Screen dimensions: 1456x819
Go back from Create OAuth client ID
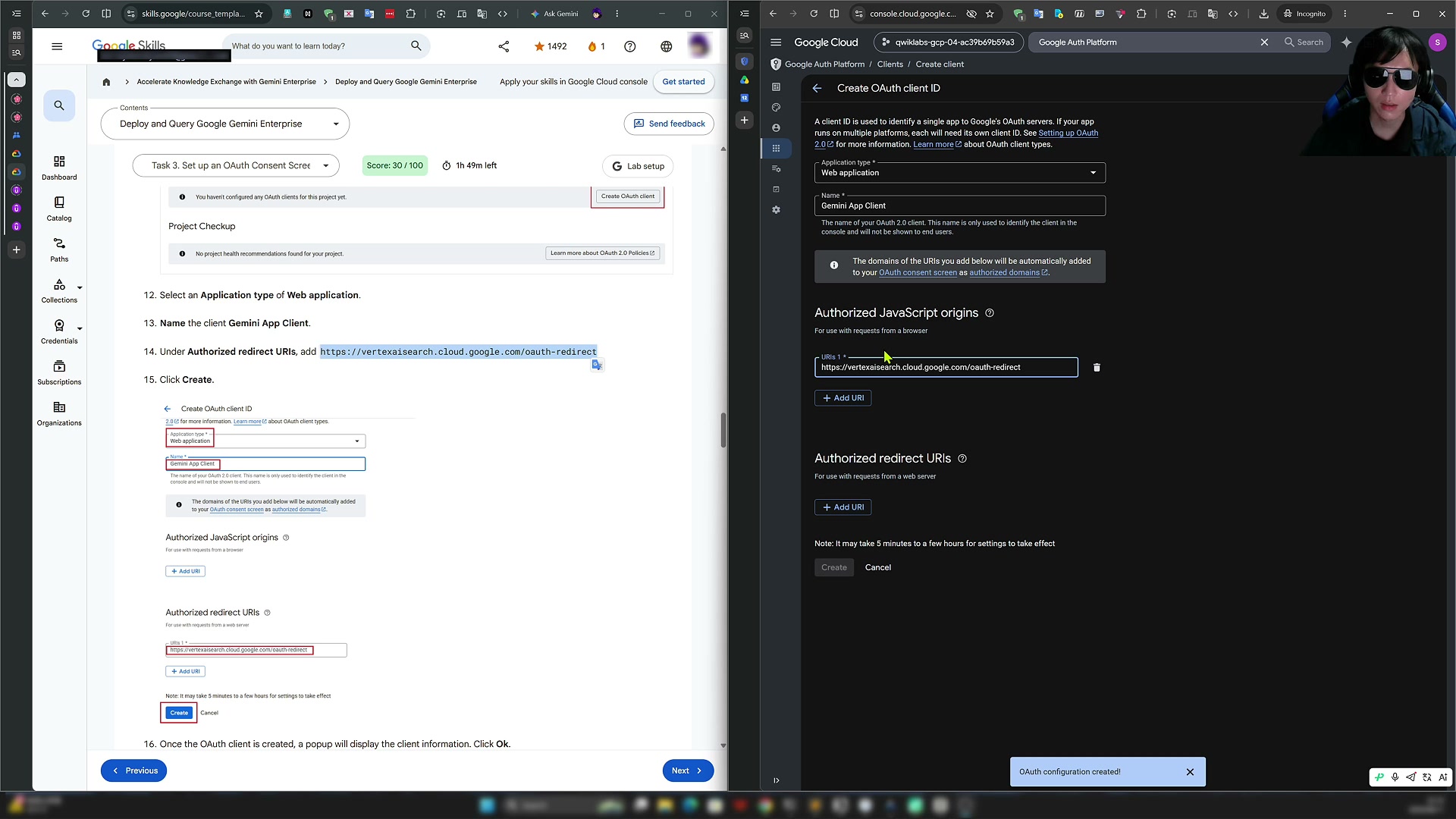(817, 88)
